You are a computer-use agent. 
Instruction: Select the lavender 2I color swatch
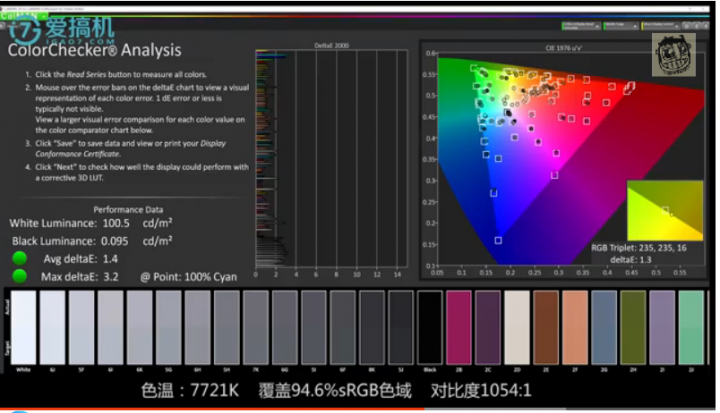[662, 327]
